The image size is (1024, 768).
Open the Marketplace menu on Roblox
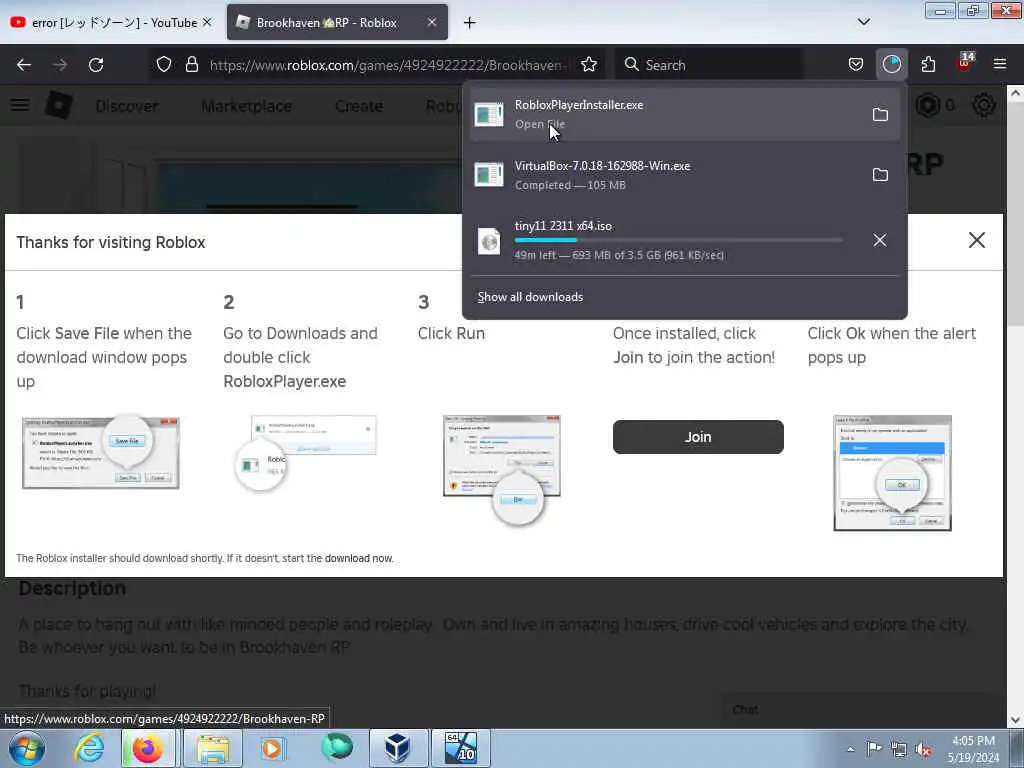[247, 106]
